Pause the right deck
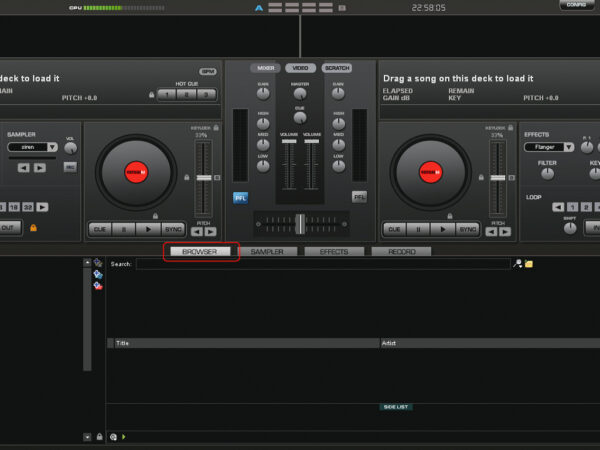Viewport: 600px width, 450px height. tap(417, 229)
